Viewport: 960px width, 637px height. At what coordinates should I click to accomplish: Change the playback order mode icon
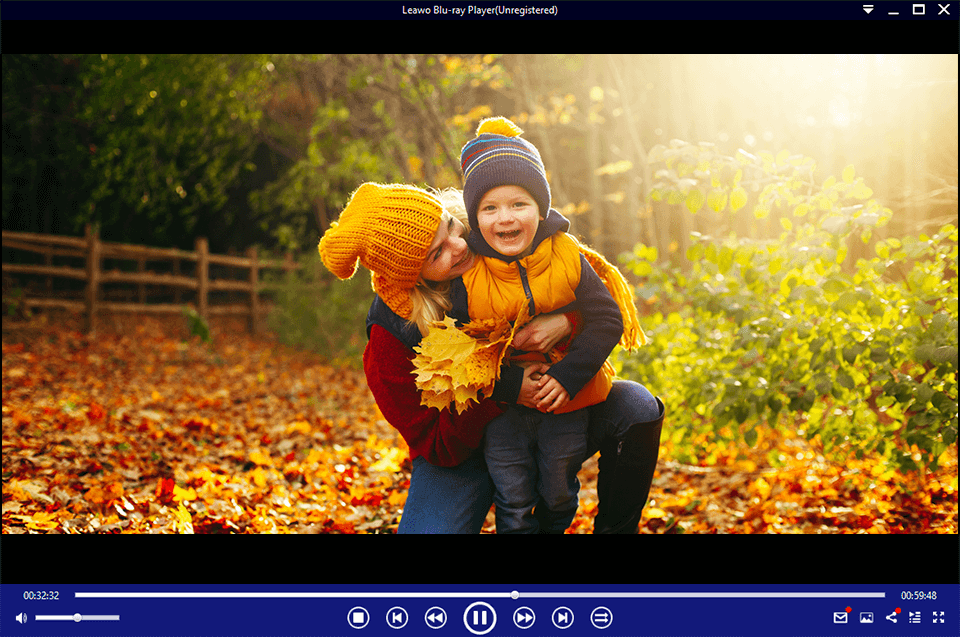pos(601,617)
